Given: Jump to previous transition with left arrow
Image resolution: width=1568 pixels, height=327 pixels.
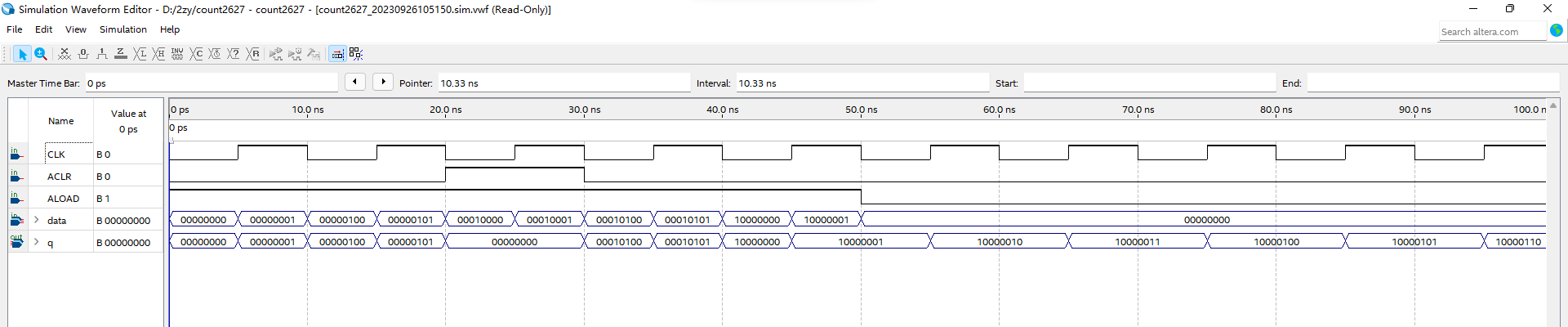Looking at the screenshot, I should (354, 82).
